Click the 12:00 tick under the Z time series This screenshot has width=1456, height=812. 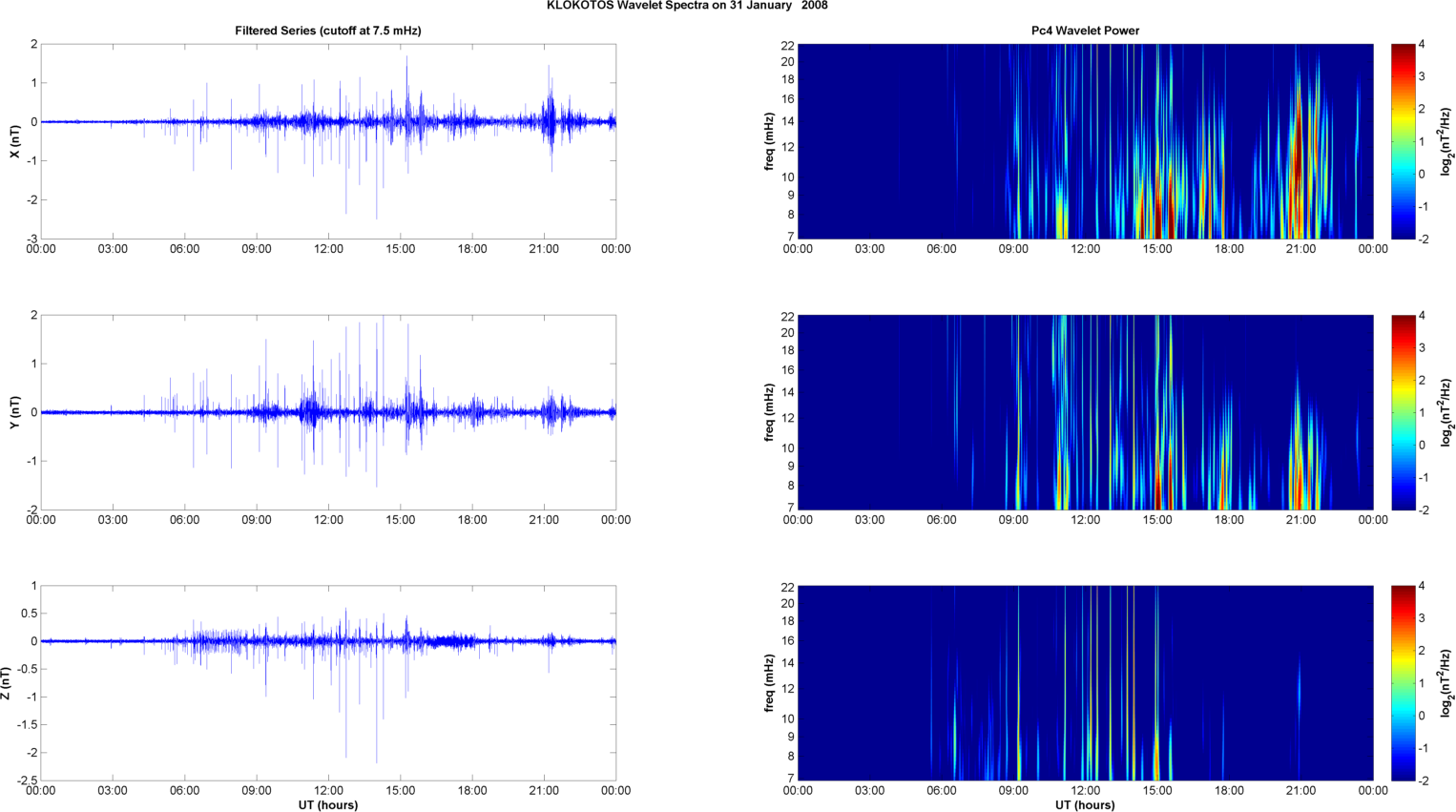328,791
